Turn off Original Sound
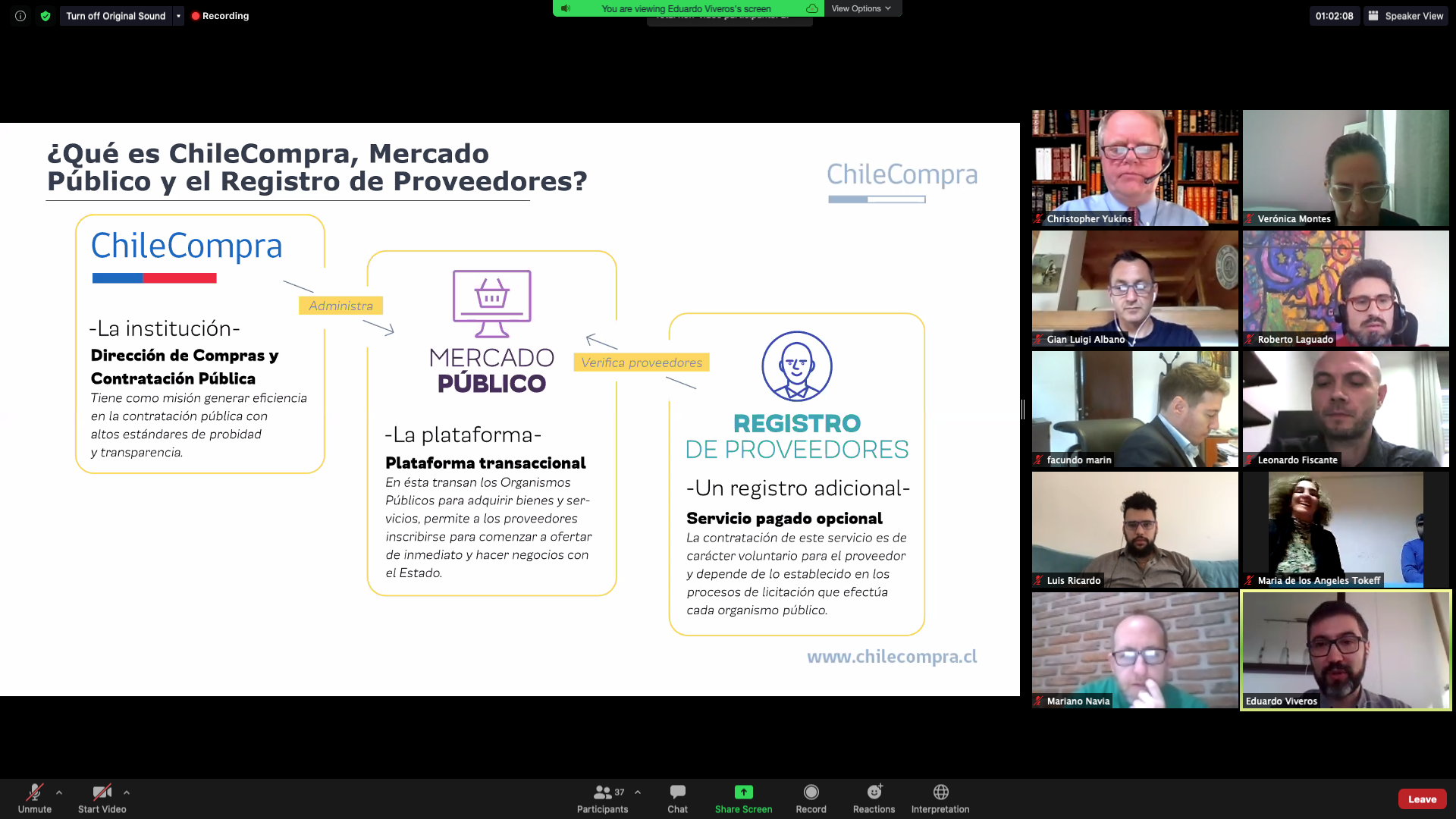 point(115,16)
